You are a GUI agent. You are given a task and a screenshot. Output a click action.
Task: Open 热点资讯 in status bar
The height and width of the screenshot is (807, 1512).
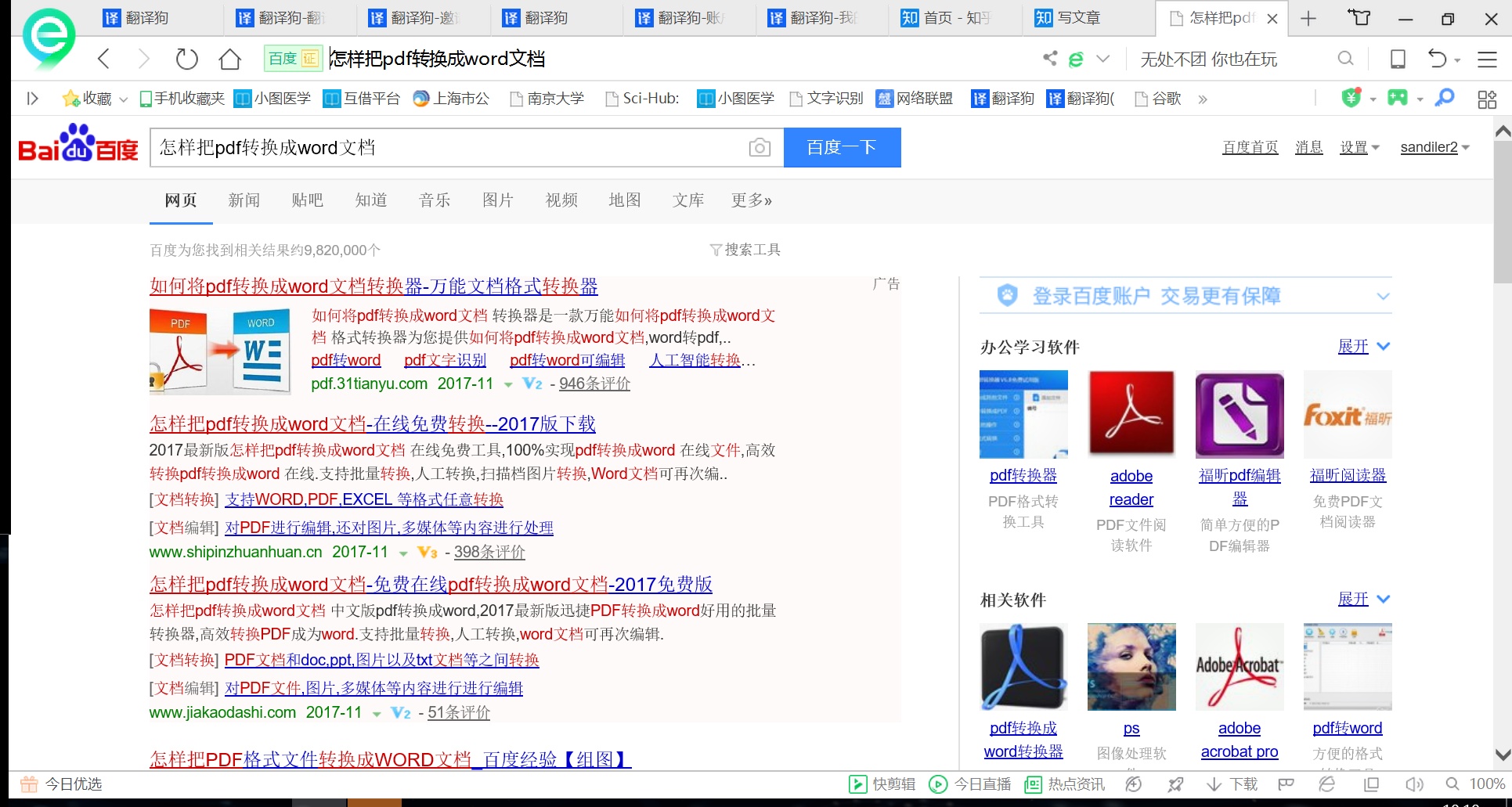(1065, 784)
